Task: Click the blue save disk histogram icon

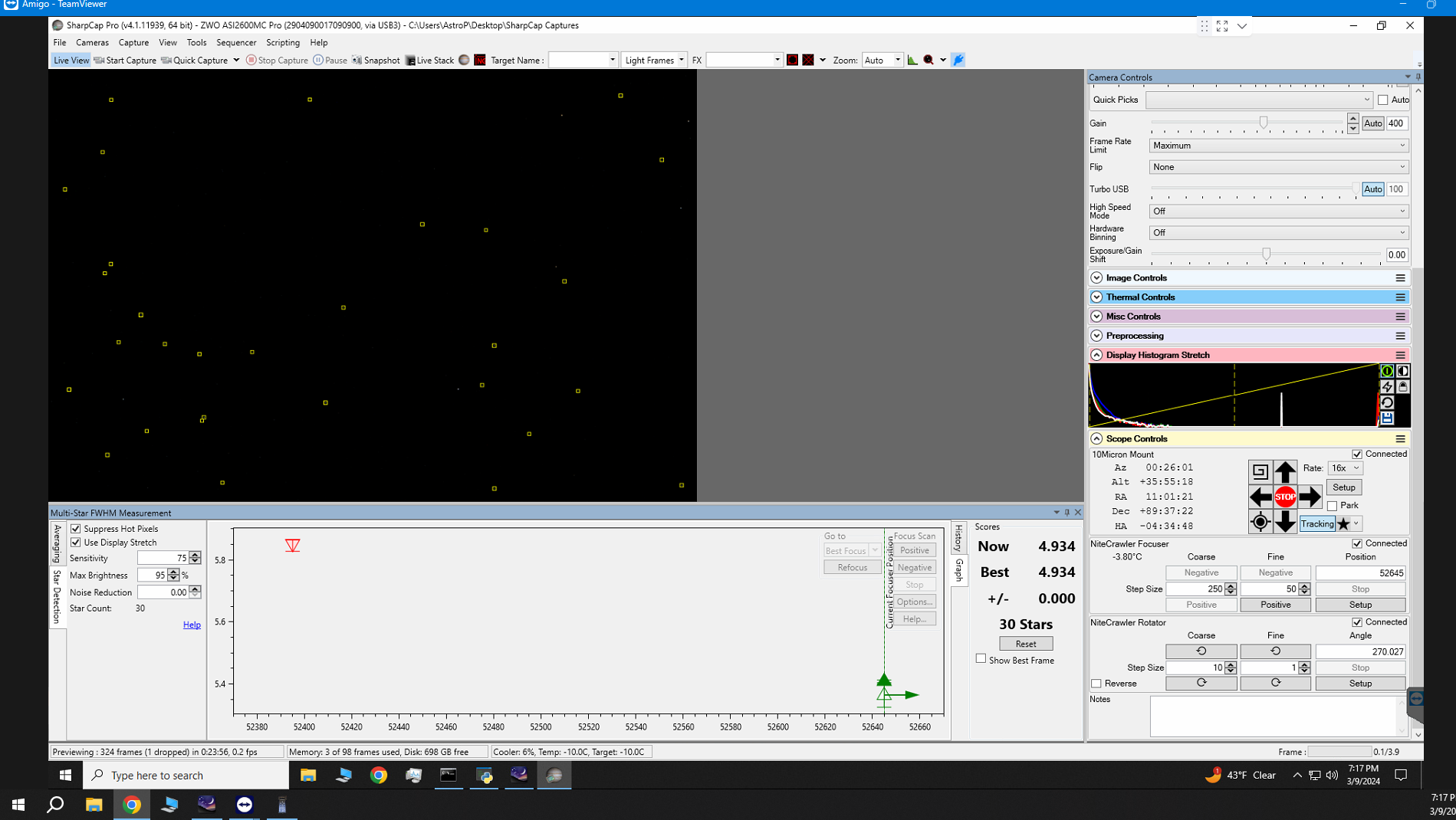Action: (1387, 418)
